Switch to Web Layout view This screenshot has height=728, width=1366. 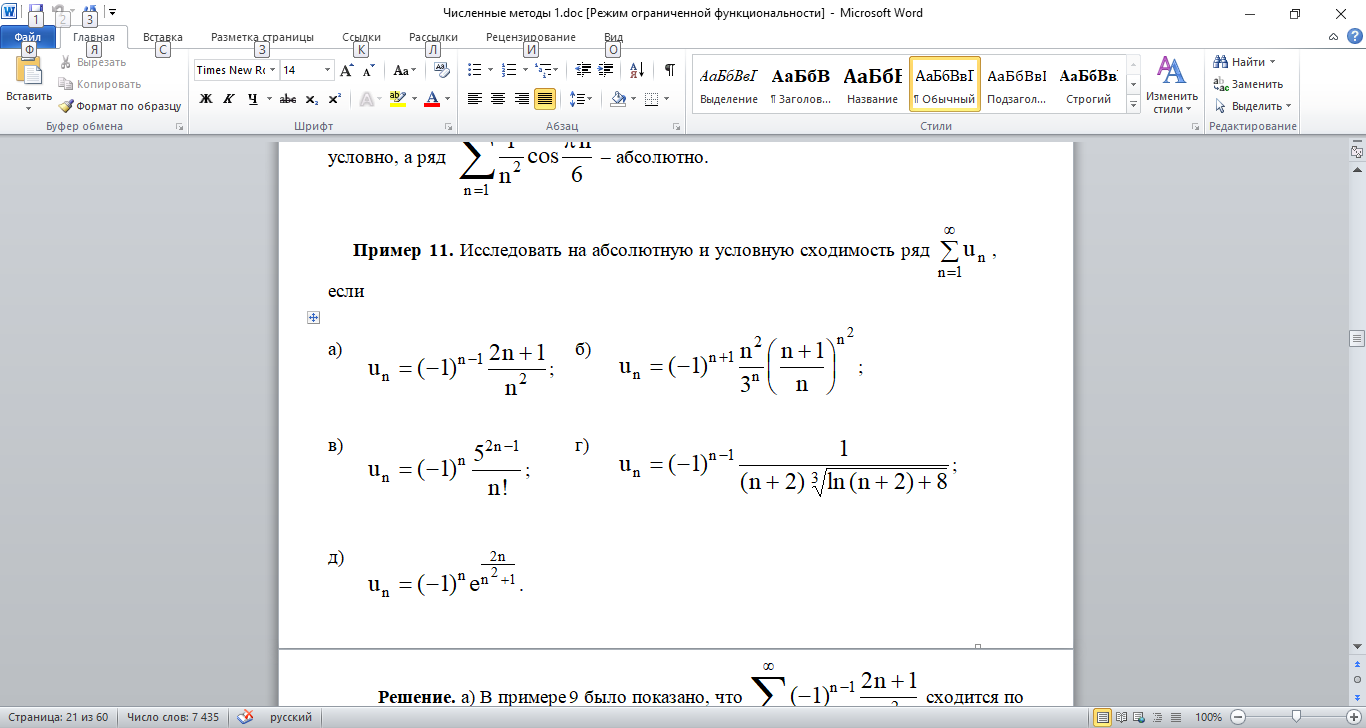[1139, 717]
